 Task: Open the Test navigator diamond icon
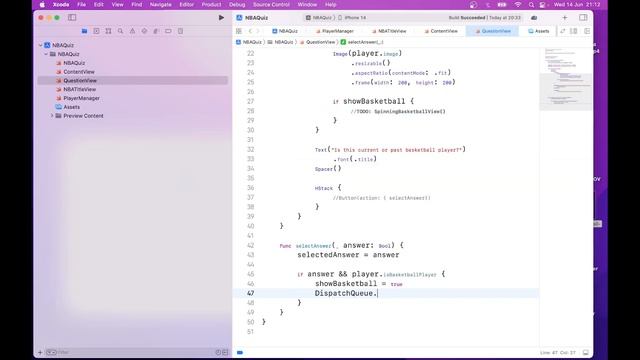144,31
